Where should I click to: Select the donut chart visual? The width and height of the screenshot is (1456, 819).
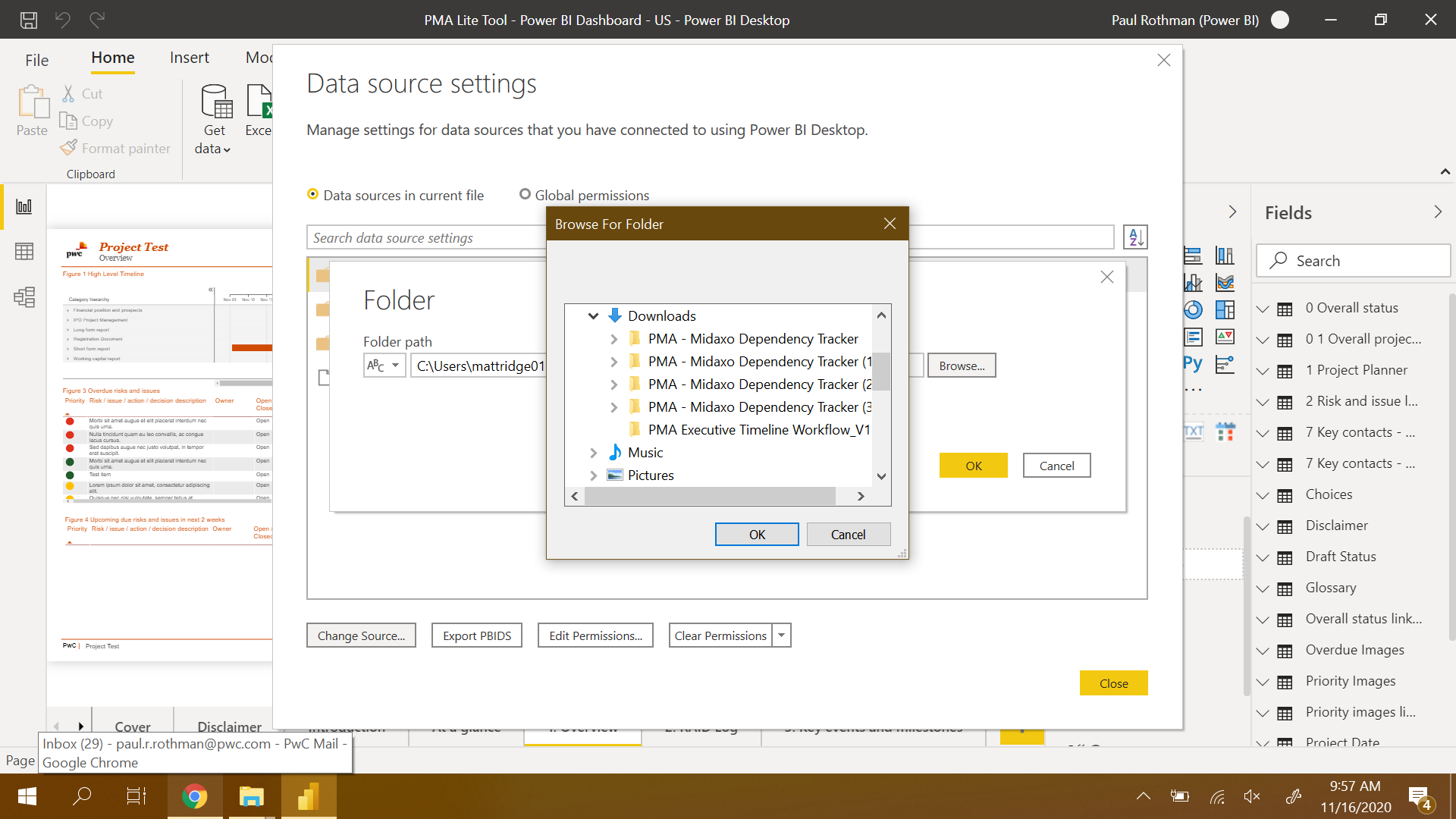pyautogui.click(x=1193, y=309)
